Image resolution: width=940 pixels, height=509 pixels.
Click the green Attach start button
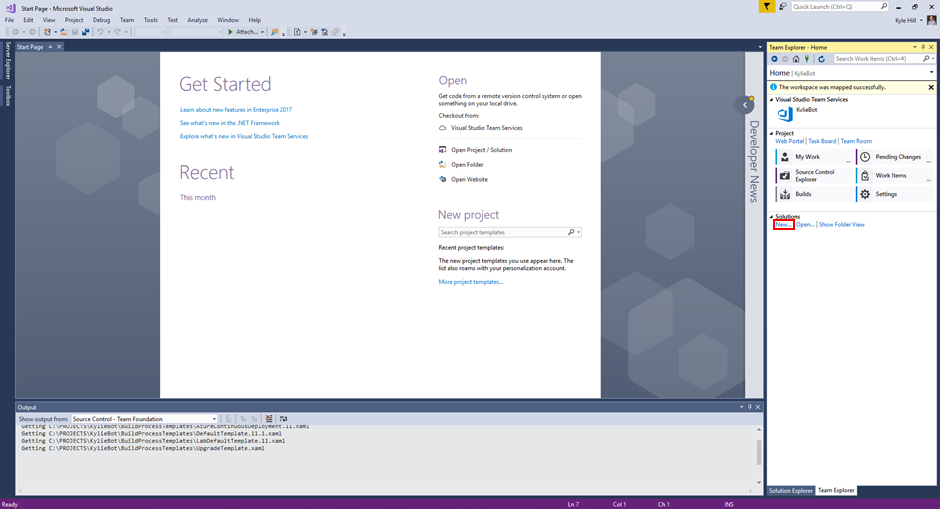tap(242, 32)
